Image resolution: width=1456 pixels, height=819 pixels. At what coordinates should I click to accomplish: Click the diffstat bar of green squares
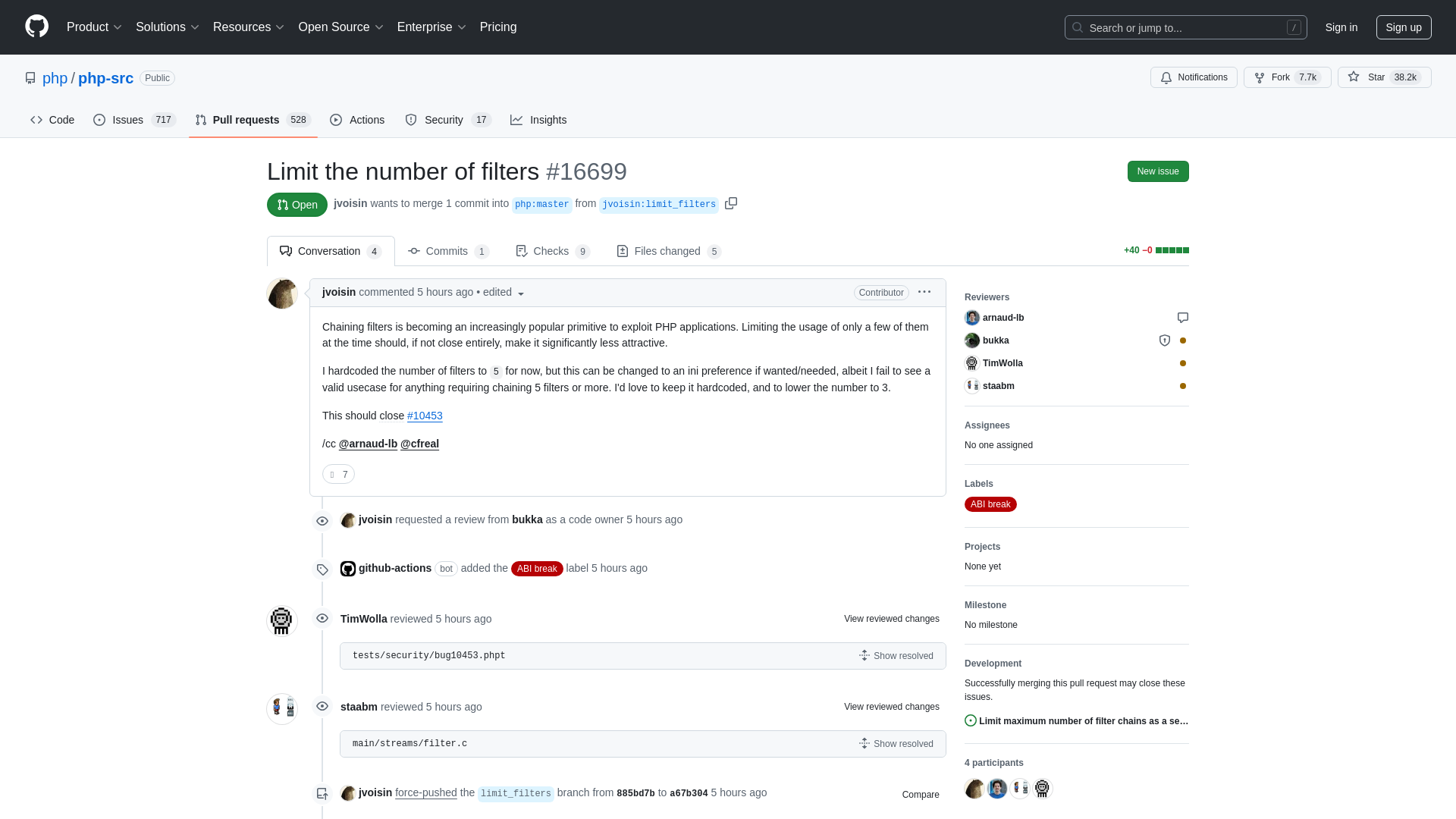(1172, 250)
